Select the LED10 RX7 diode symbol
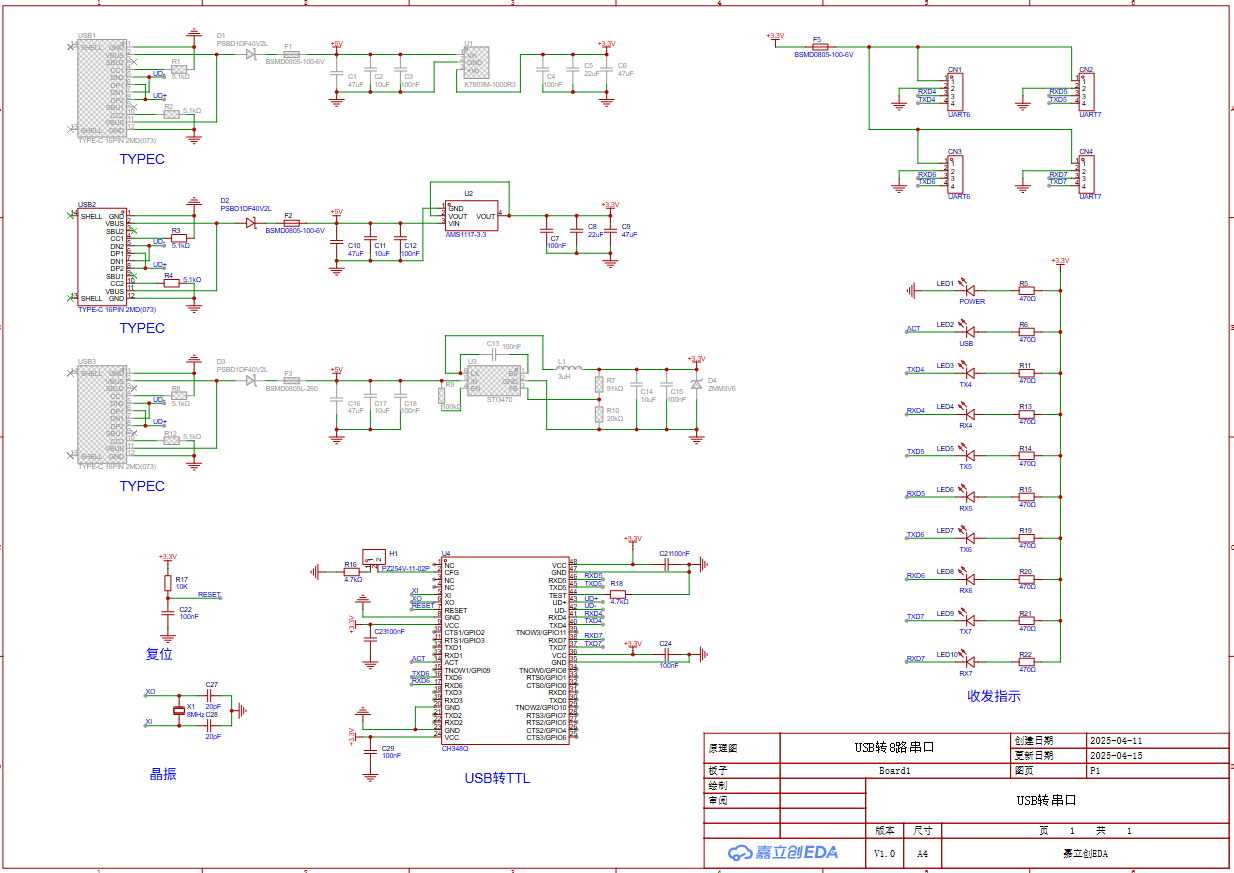The width and height of the screenshot is (1234, 873). point(966,661)
